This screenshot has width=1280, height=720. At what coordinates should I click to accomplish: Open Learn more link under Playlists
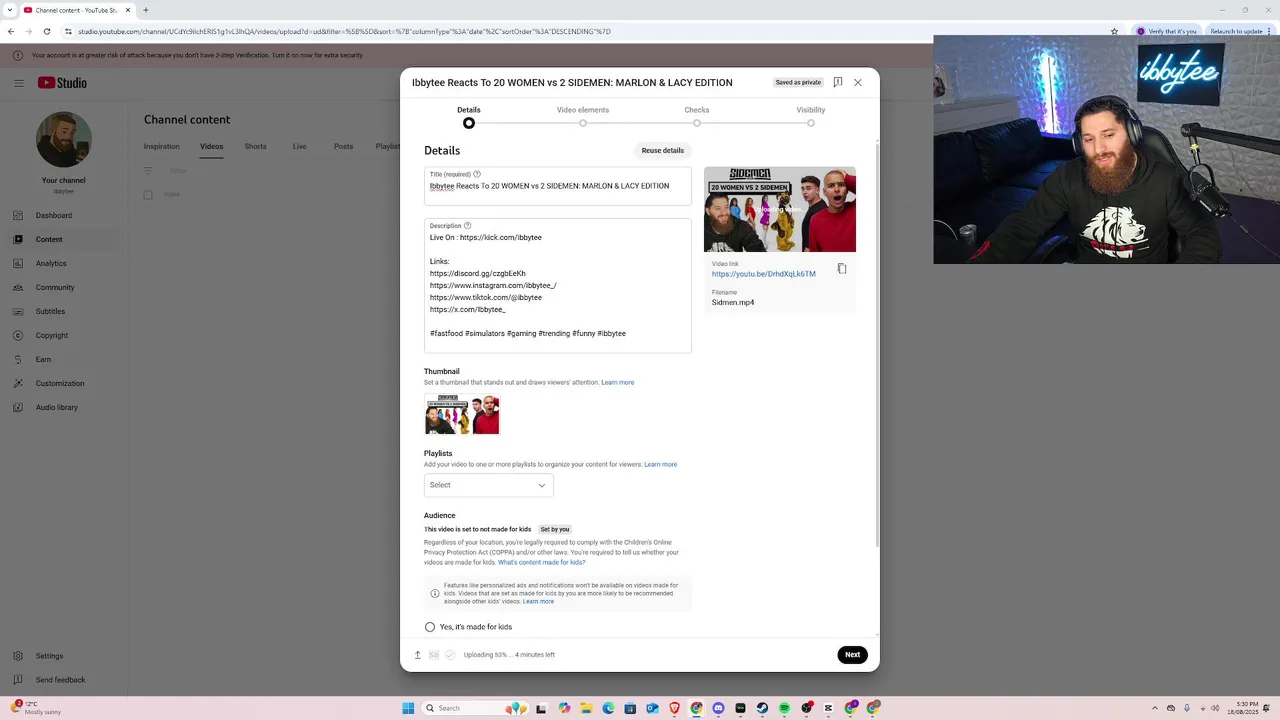click(x=661, y=464)
